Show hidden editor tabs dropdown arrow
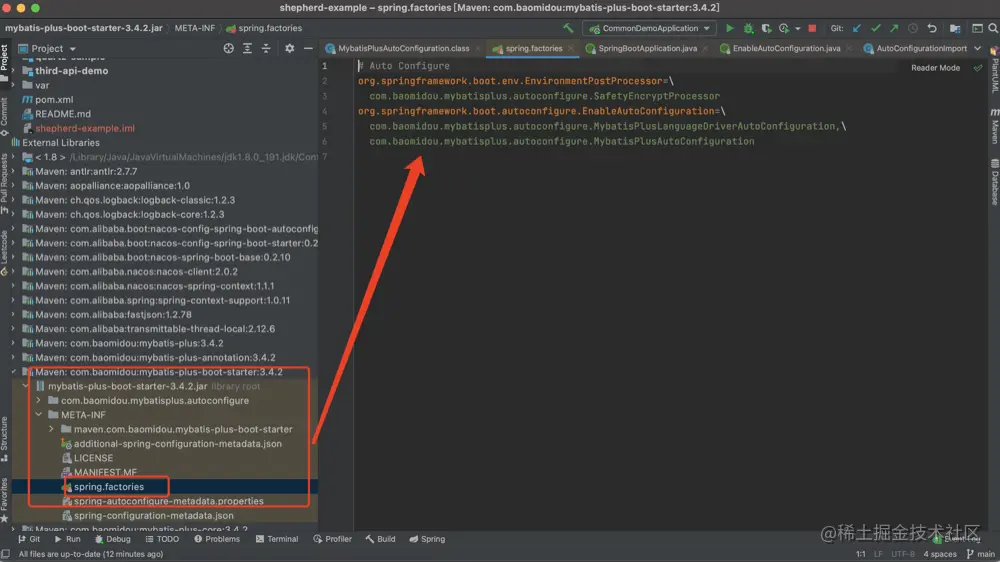Screen dimensions: 1000x562 tap(978, 48)
